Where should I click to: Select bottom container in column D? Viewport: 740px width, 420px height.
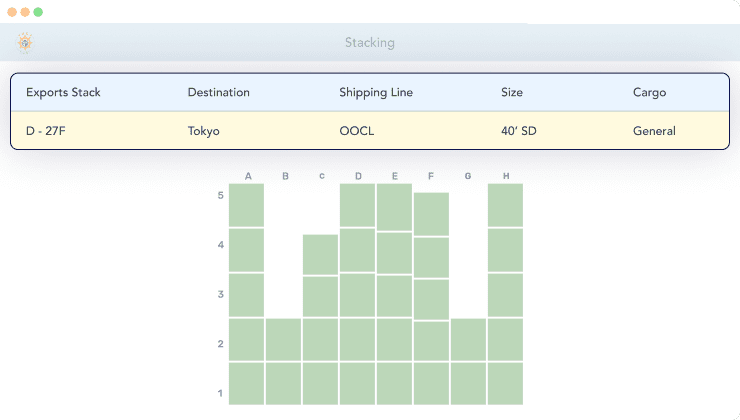tap(358, 383)
